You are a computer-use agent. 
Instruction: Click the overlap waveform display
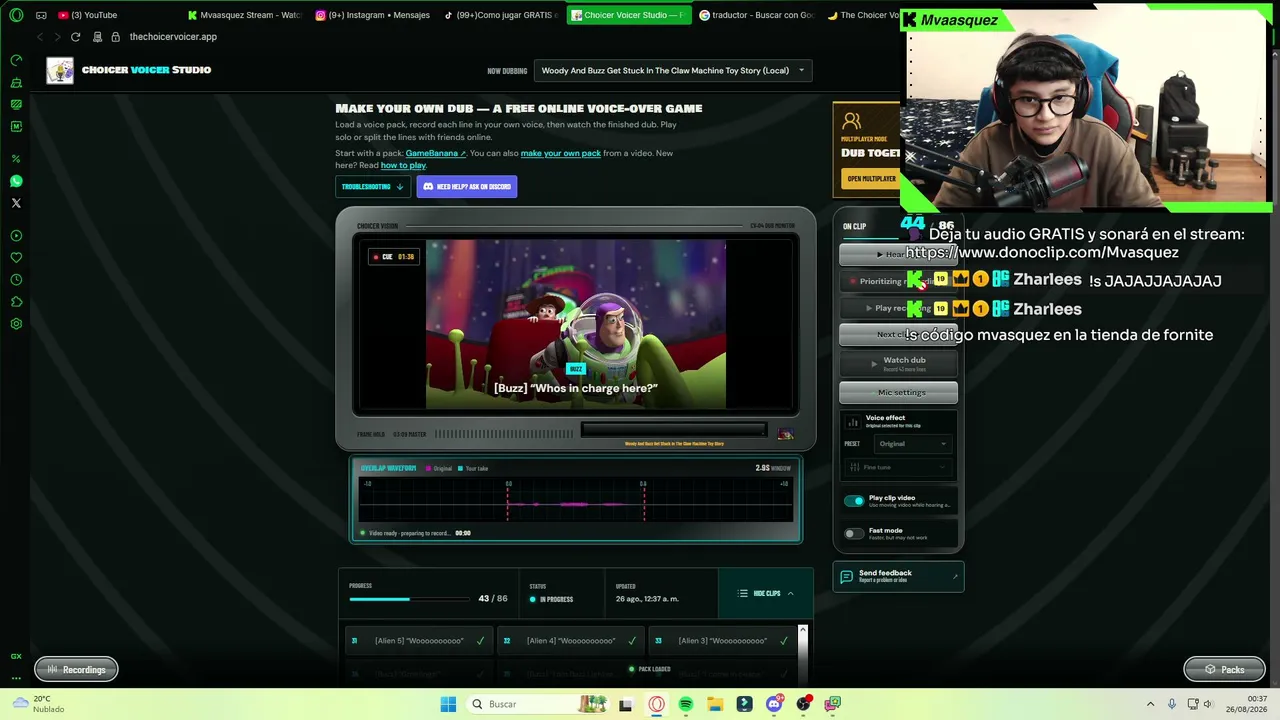(576, 500)
